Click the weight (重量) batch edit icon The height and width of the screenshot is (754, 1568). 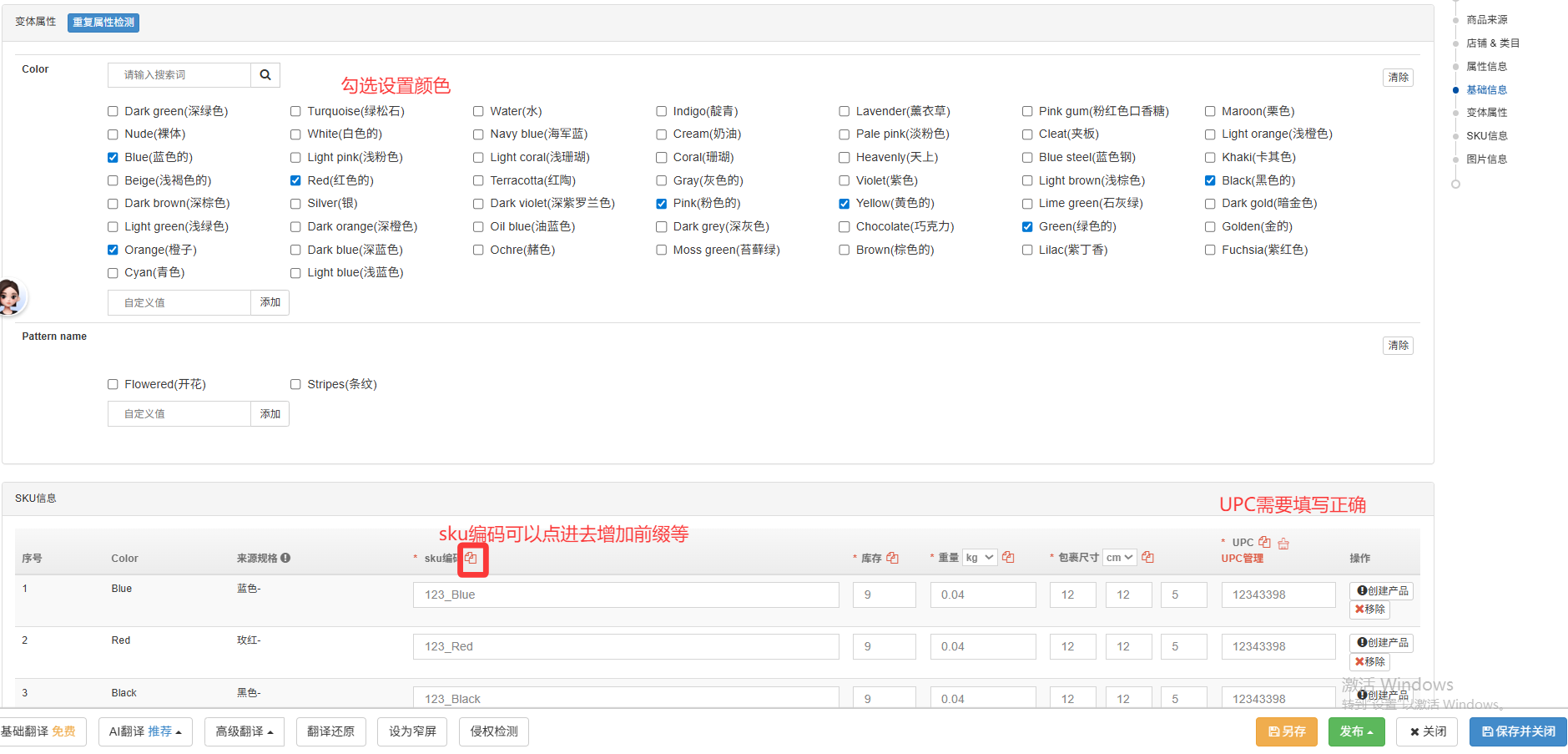coord(1008,557)
